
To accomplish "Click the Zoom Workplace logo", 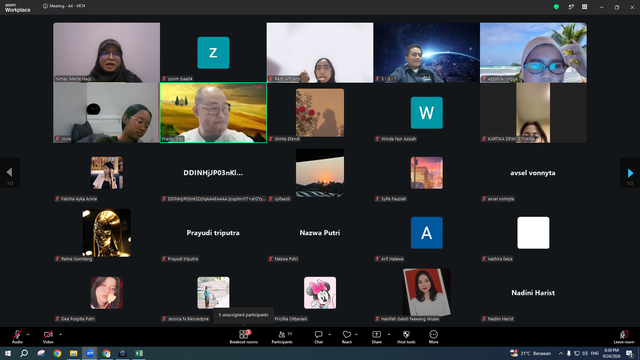I will [x=18, y=8].
